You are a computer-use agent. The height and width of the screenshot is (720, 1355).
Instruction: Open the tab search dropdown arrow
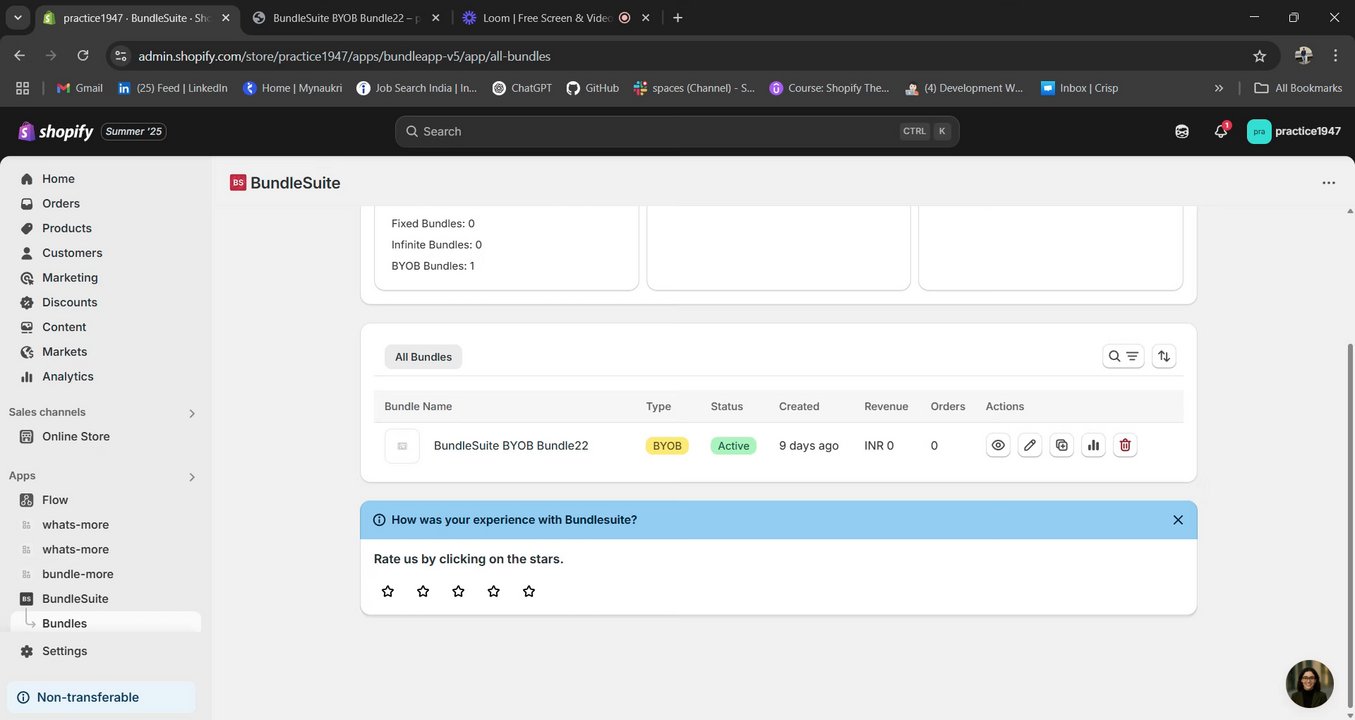click(x=17, y=18)
